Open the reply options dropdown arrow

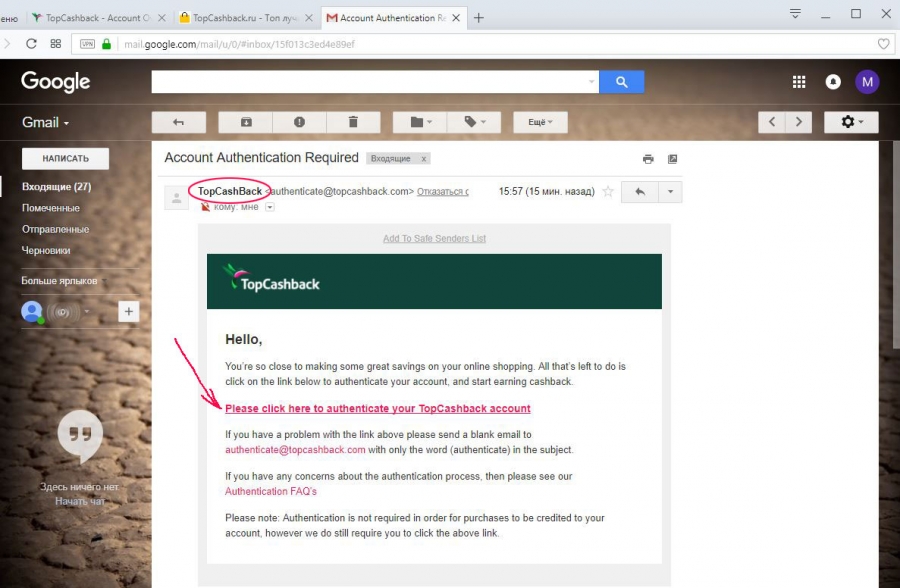(670, 192)
